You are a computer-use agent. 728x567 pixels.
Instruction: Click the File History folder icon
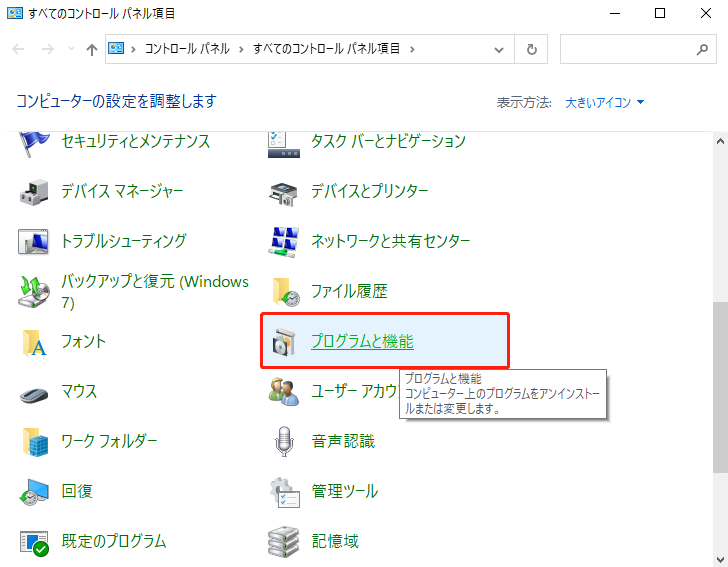coord(286,292)
